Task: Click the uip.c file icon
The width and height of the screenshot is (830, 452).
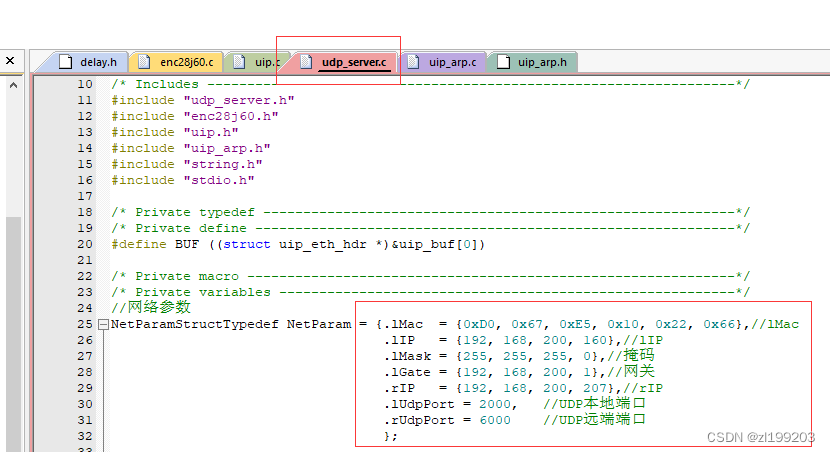Action: (239, 62)
